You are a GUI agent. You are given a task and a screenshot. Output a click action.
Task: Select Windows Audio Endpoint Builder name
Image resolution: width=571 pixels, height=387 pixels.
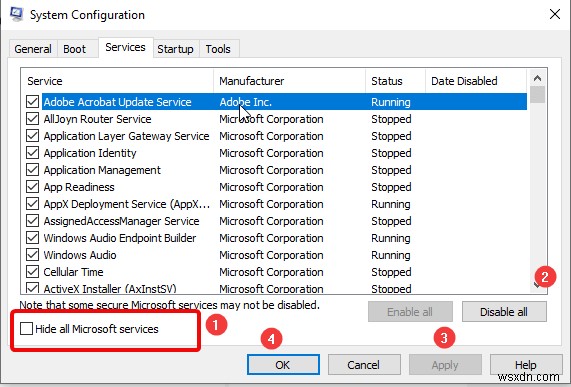point(120,238)
